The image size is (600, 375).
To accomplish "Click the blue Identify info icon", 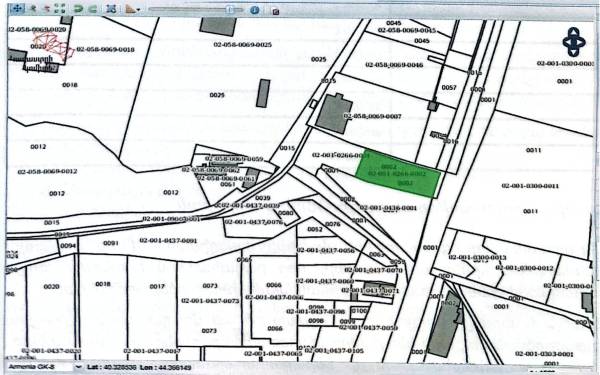I will click(254, 10).
